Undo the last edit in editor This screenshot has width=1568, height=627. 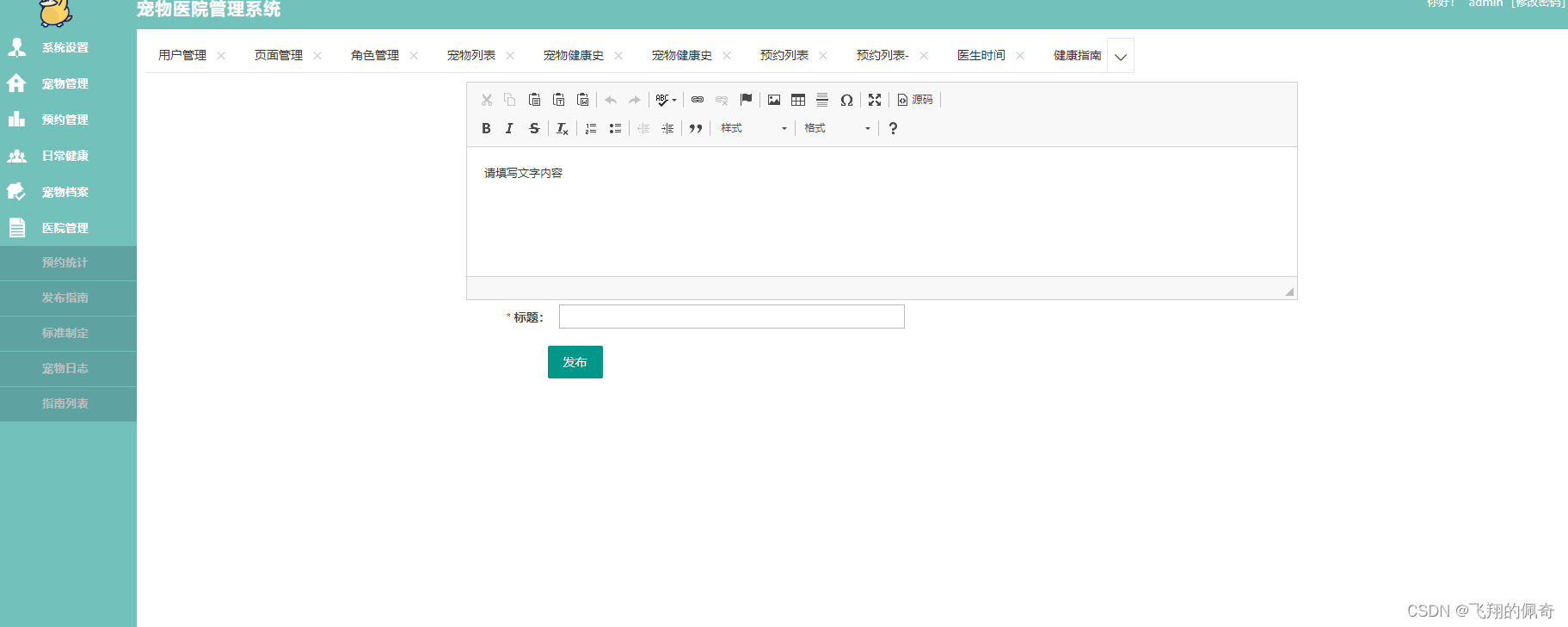coord(611,100)
